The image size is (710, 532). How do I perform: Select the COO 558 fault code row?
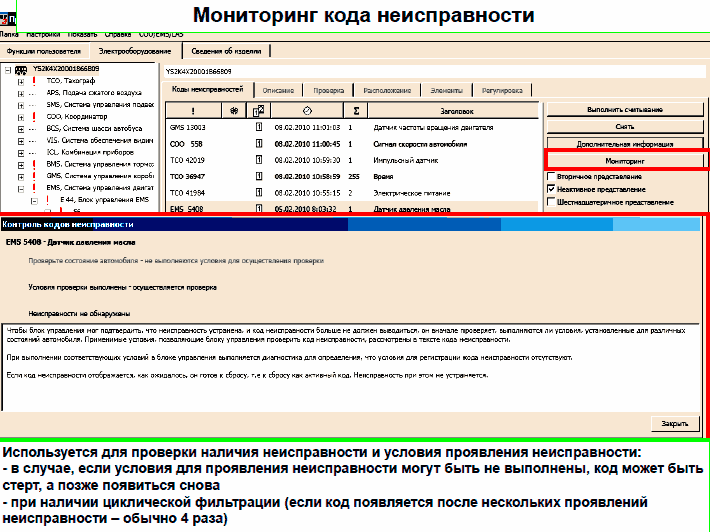(x=188, y=144)
